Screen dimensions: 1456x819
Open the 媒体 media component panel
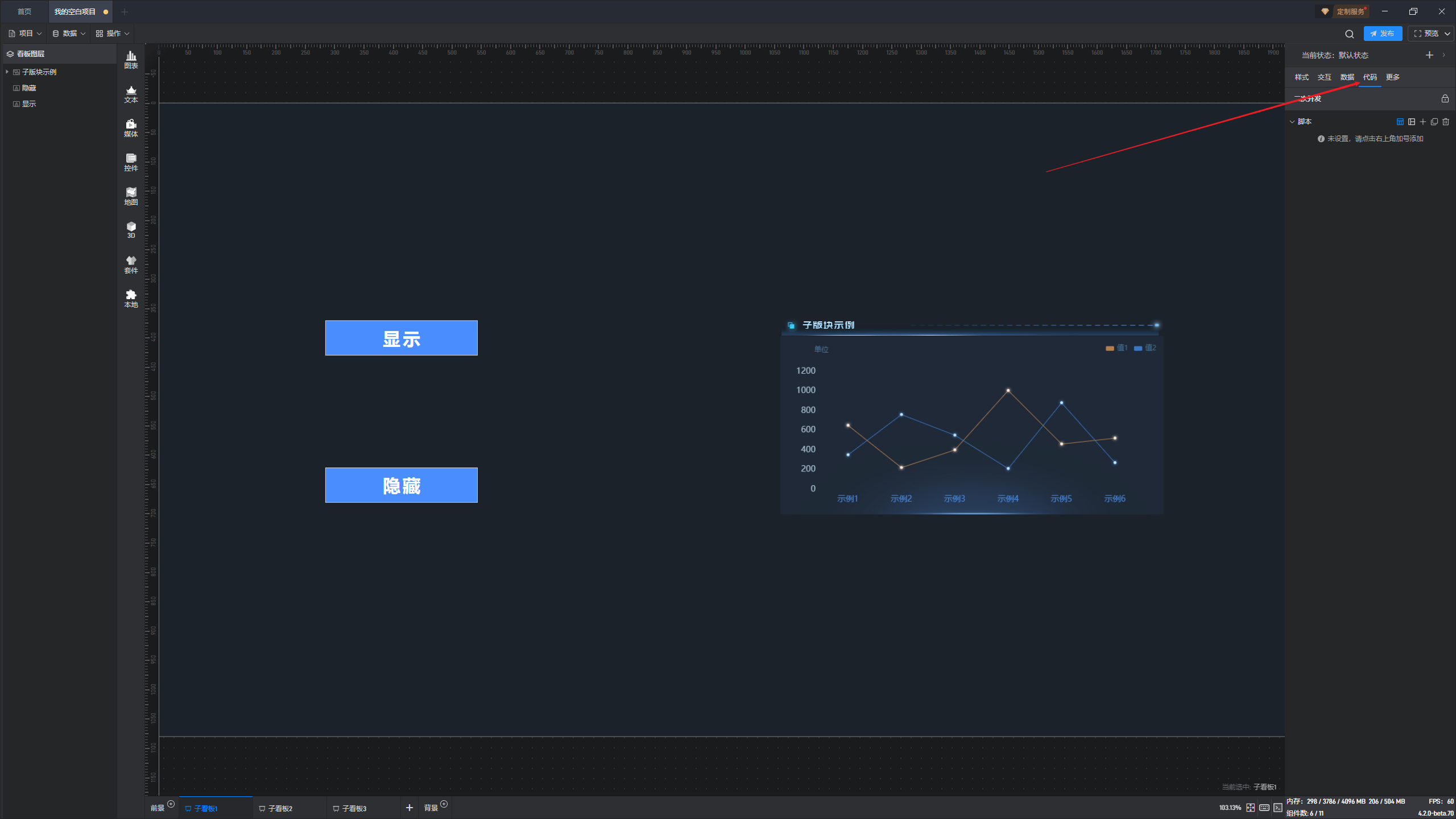[131, 127]
